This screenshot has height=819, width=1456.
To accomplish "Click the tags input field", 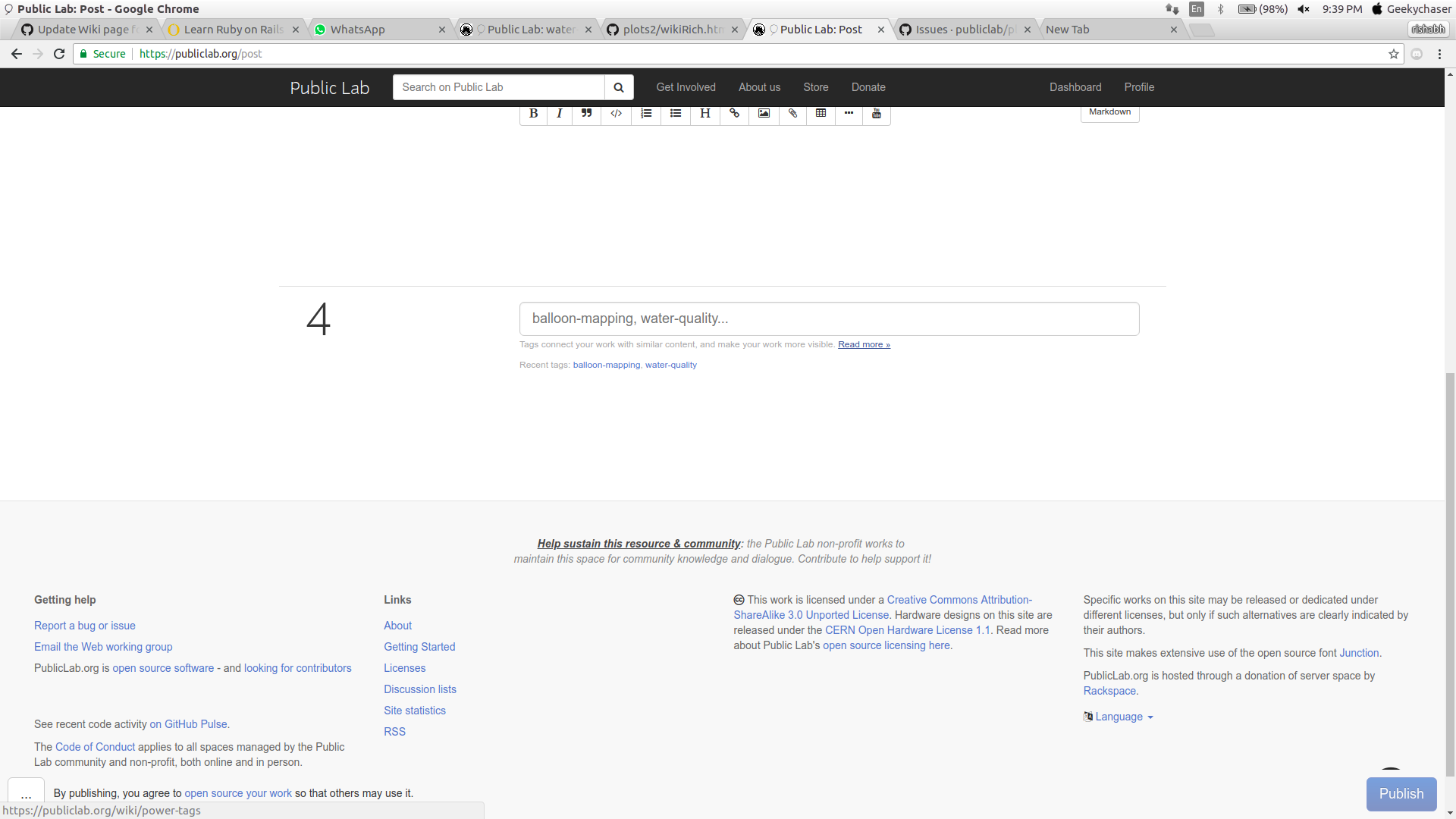I will [829, 318].
